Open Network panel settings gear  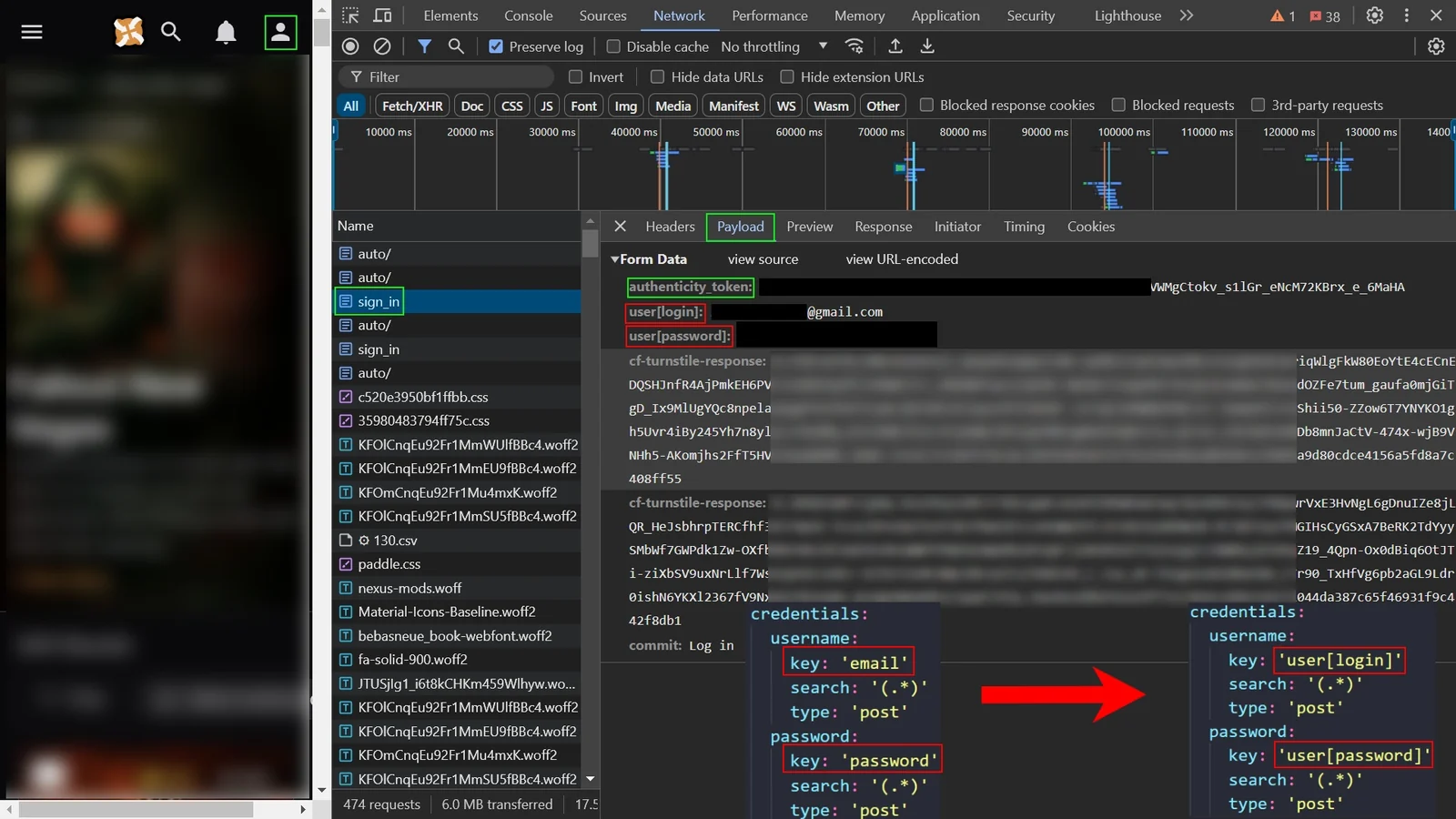(1436, 46)
